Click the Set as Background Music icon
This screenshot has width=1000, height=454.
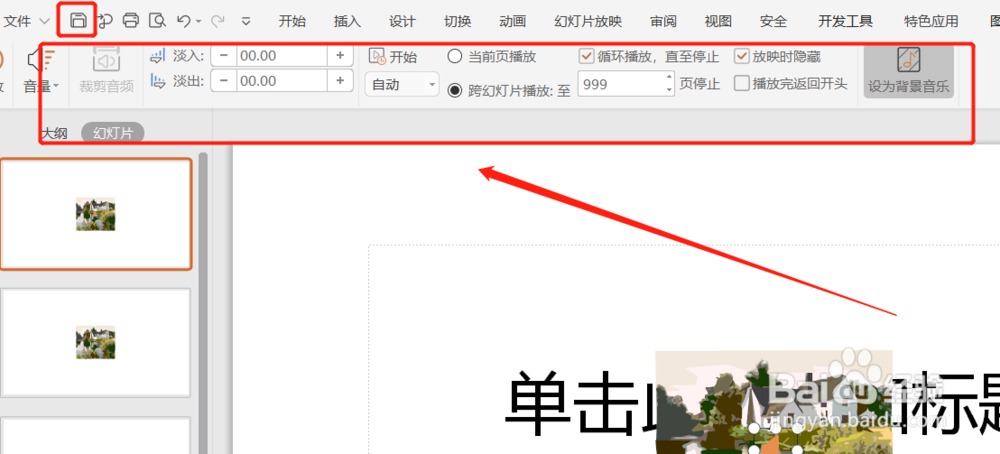(909, 60)
